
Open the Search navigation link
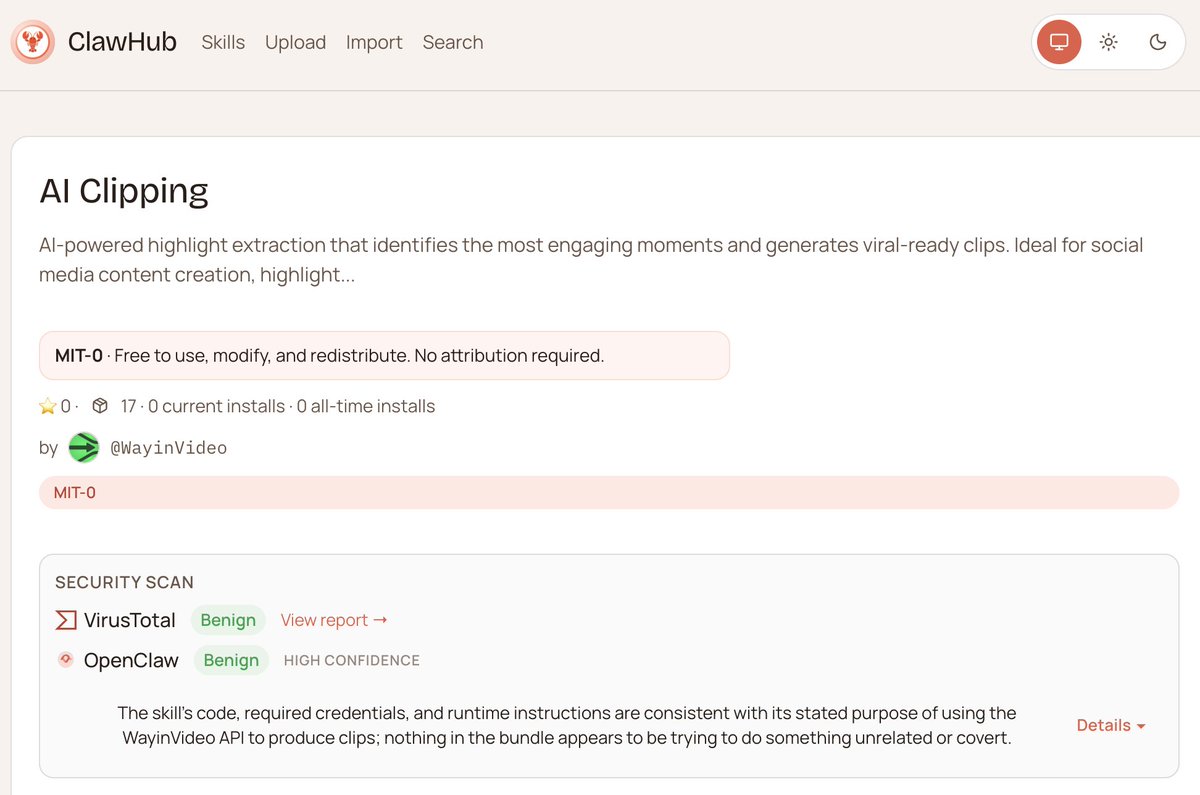453,42
